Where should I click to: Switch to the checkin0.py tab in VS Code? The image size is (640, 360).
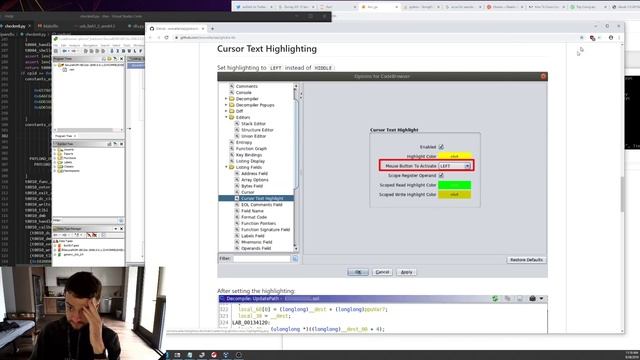[15, 26]
